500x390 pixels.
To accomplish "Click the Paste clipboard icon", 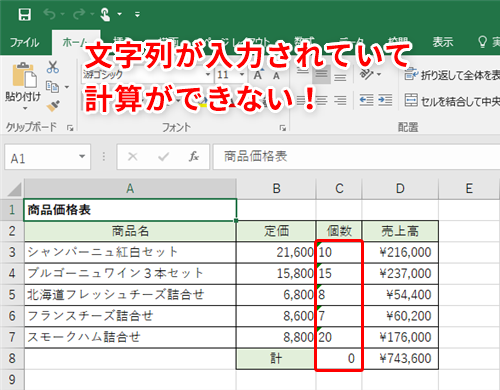I will click(24, 76).
